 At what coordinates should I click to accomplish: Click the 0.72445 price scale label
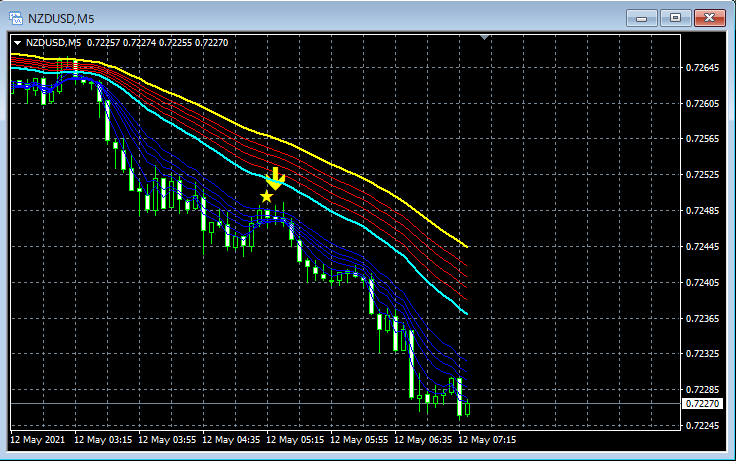(702, 246)
